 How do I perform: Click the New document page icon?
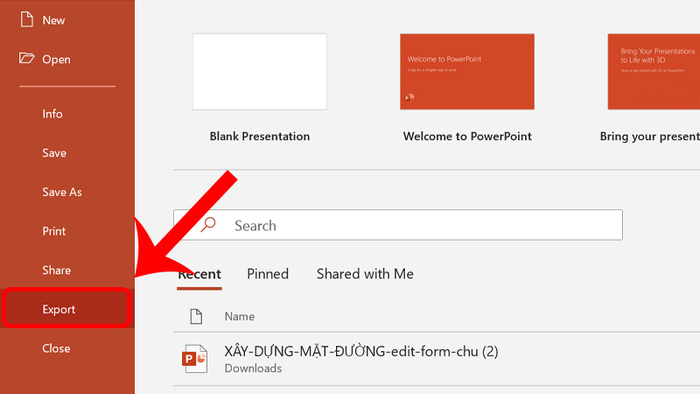pos(27,19)
